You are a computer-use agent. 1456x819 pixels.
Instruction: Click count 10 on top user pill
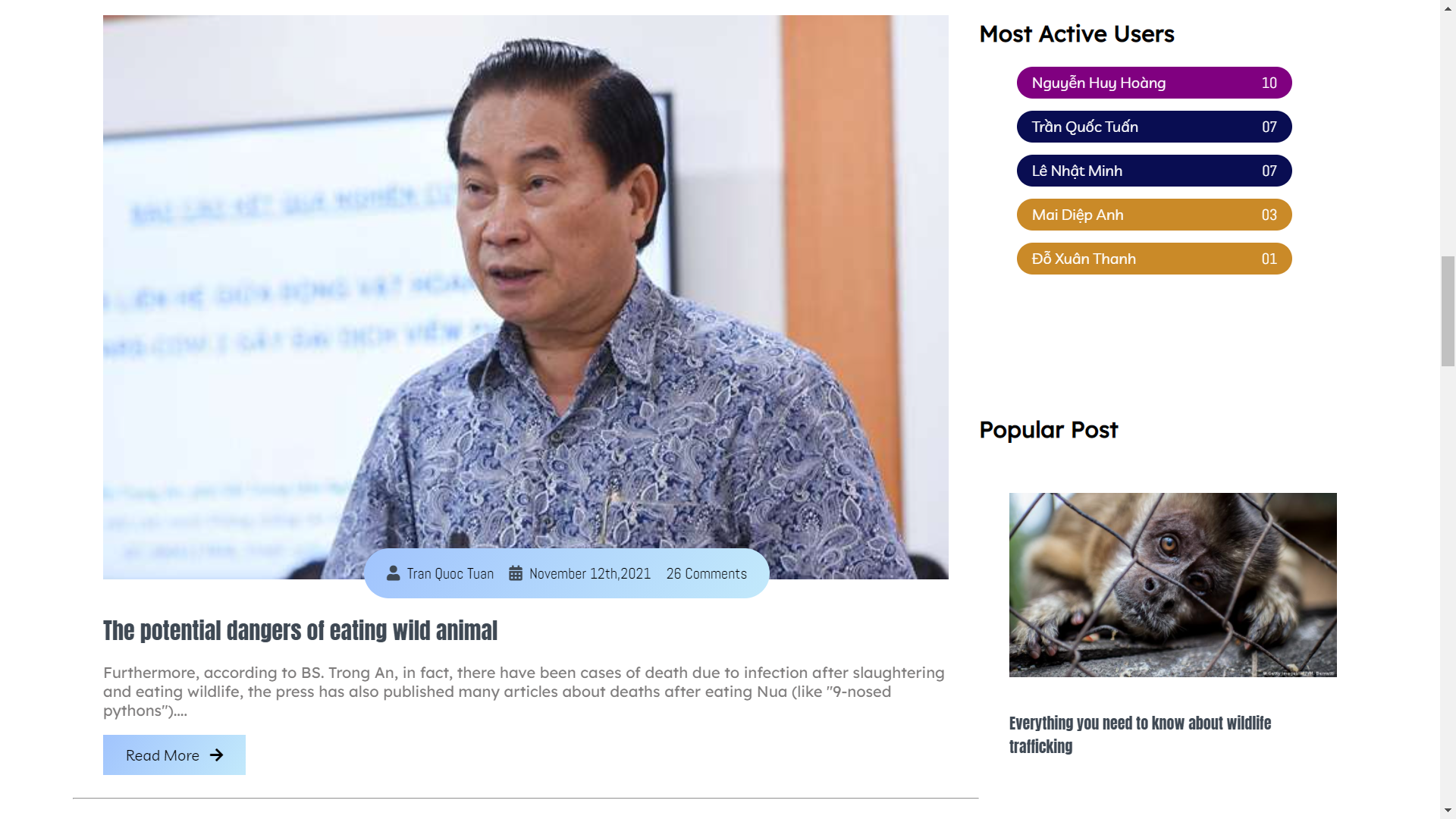tap(1269, 83)
